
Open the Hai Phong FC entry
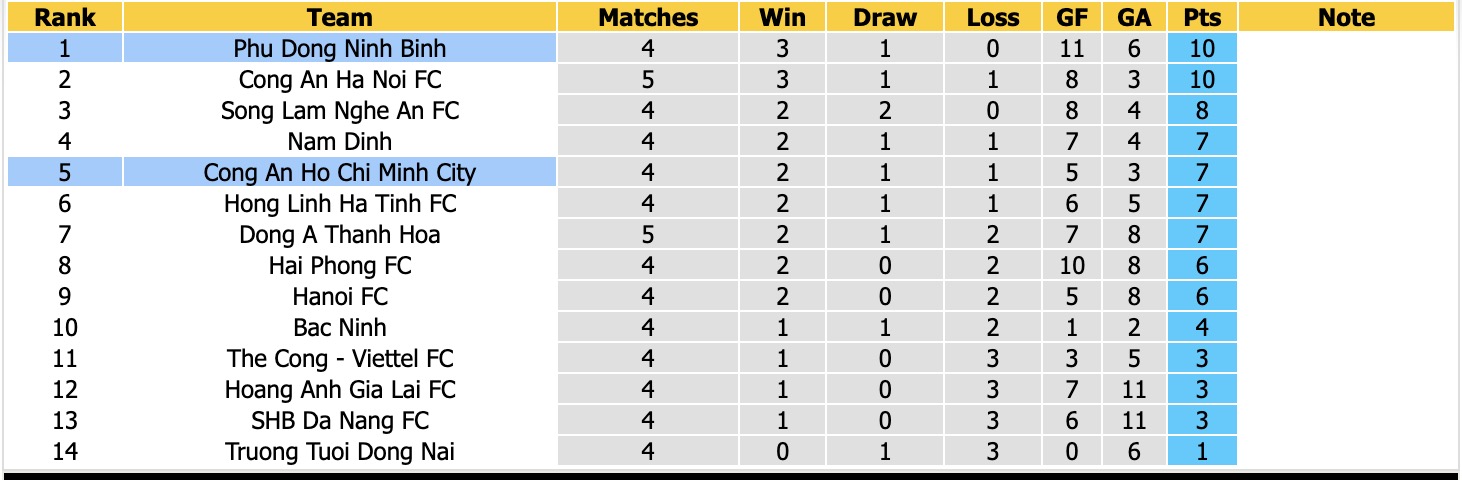[x=340, y=265]
